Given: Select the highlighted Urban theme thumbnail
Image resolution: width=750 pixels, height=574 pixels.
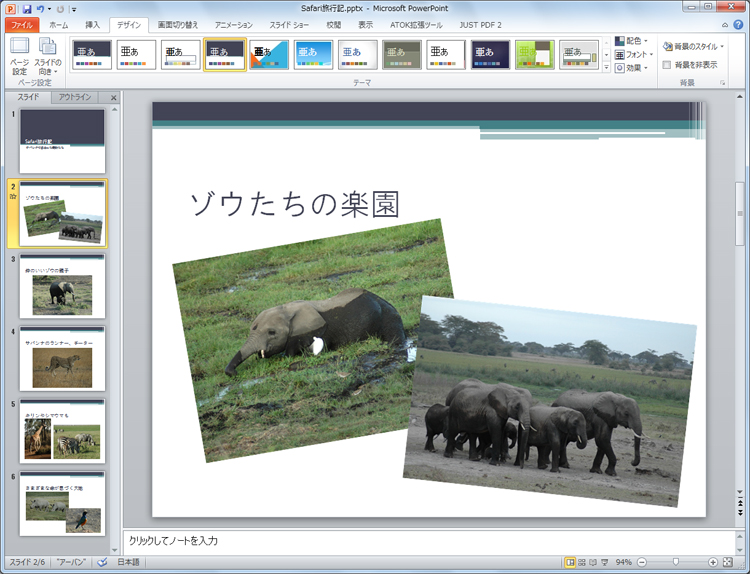Looking at the screenshot, I should [x=225, y=55].
